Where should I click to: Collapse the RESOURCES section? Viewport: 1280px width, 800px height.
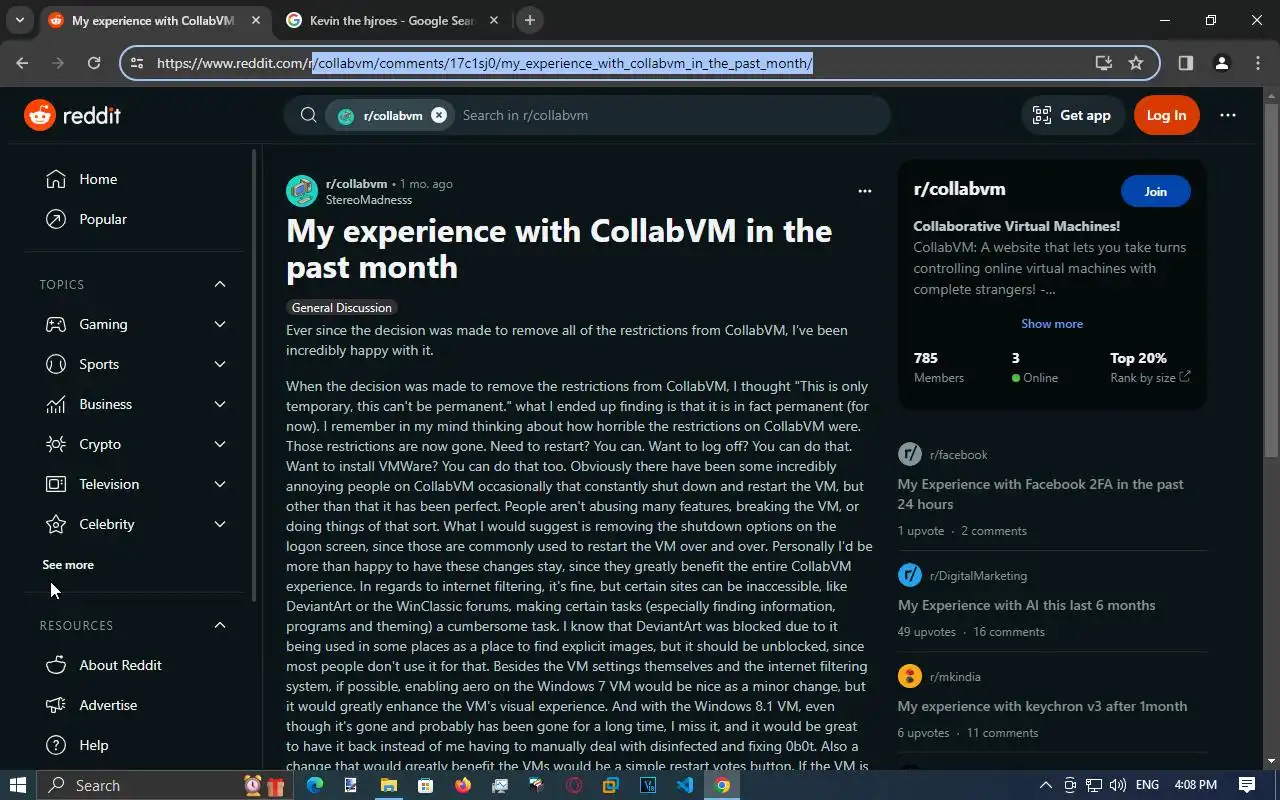[x=220, y=625]
